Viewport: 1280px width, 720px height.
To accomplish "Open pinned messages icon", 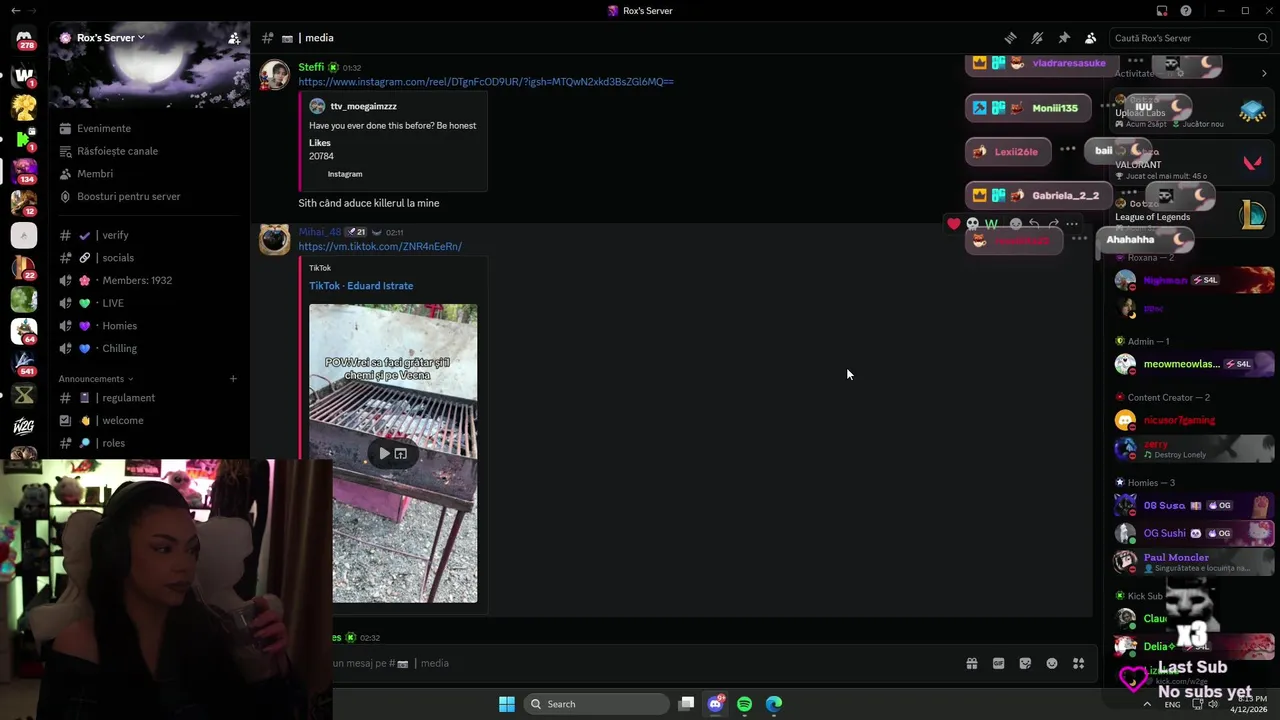I will click(x=1064, y=38).
